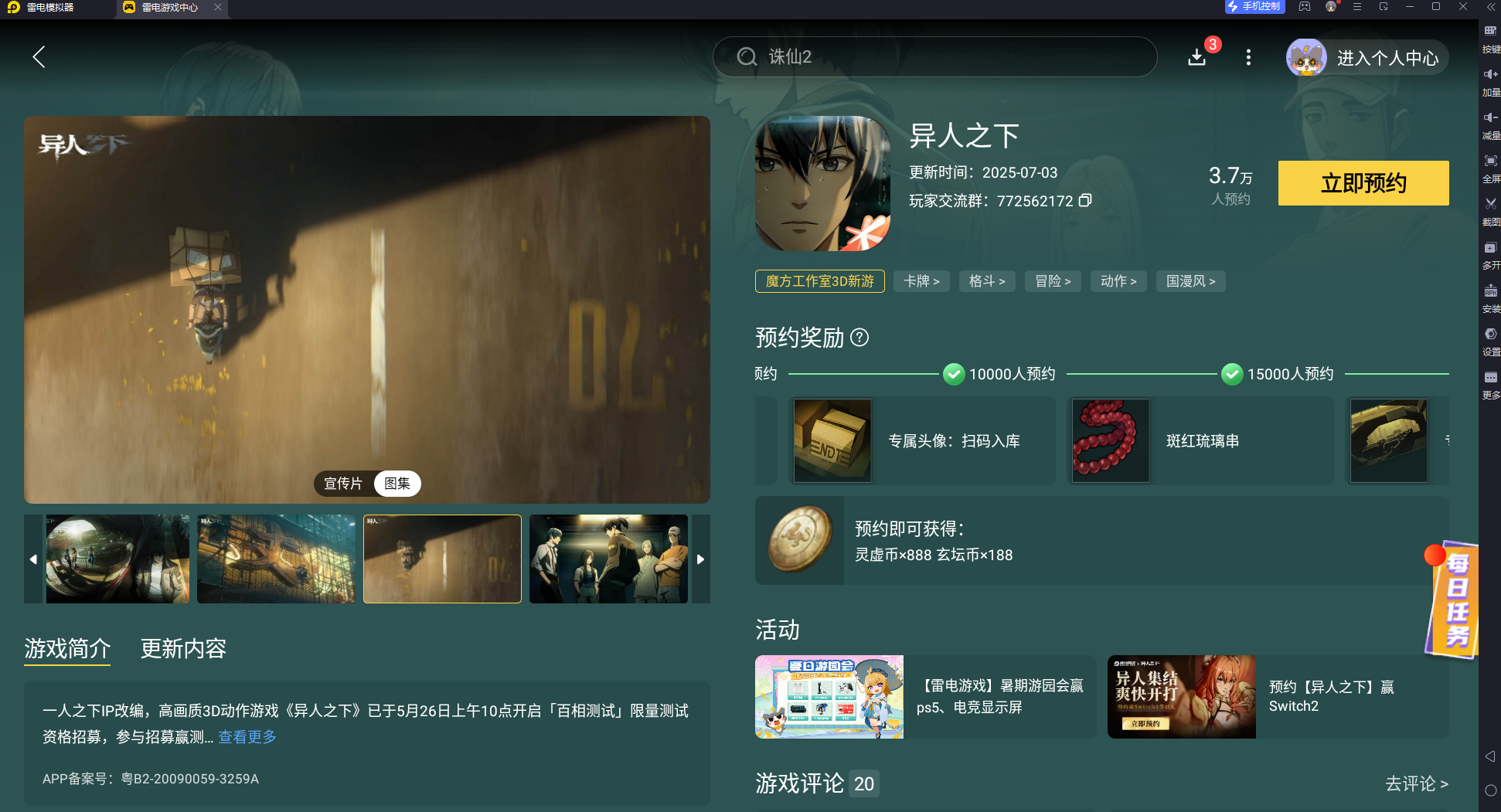Viewport: 1501px width, 812px height.
Task: Click the 游戏评论 count 20
Action: click(864, 784)
